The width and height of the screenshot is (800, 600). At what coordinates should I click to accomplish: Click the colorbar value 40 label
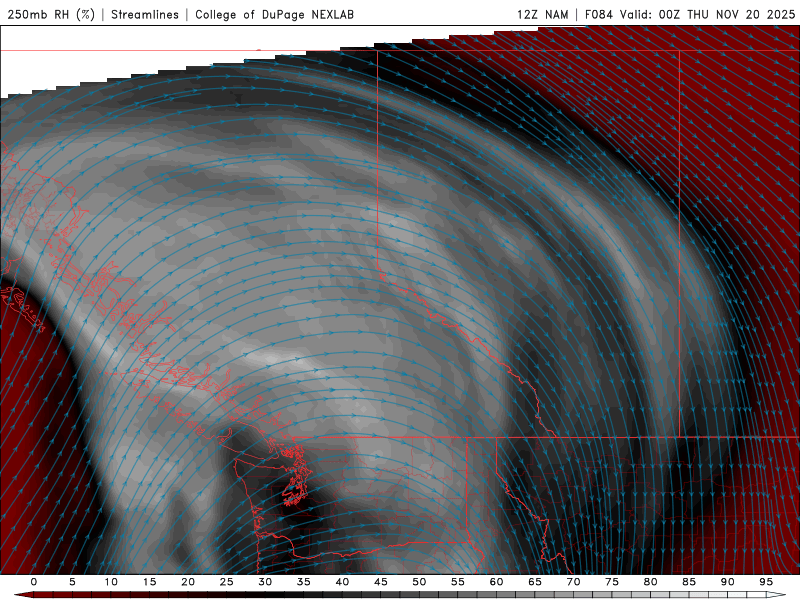pyautogui.click(x=342, y=582)
